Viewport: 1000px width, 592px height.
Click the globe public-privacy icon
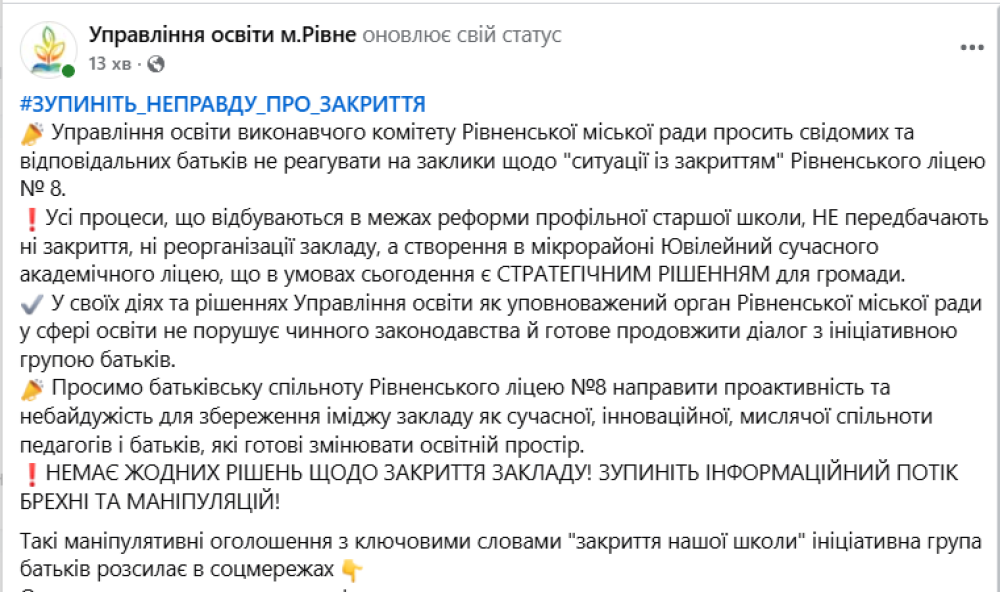[156, 64]
